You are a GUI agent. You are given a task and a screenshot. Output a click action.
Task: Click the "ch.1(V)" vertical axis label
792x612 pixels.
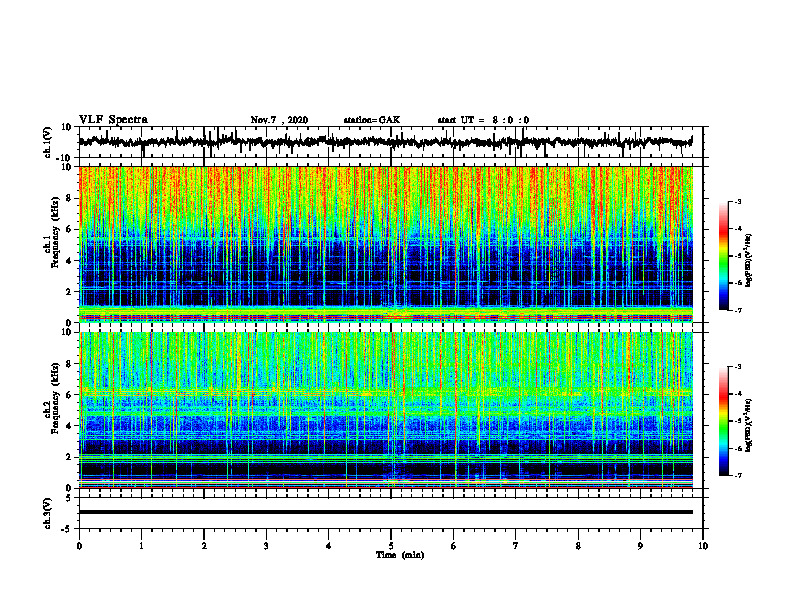pos(48,142)
